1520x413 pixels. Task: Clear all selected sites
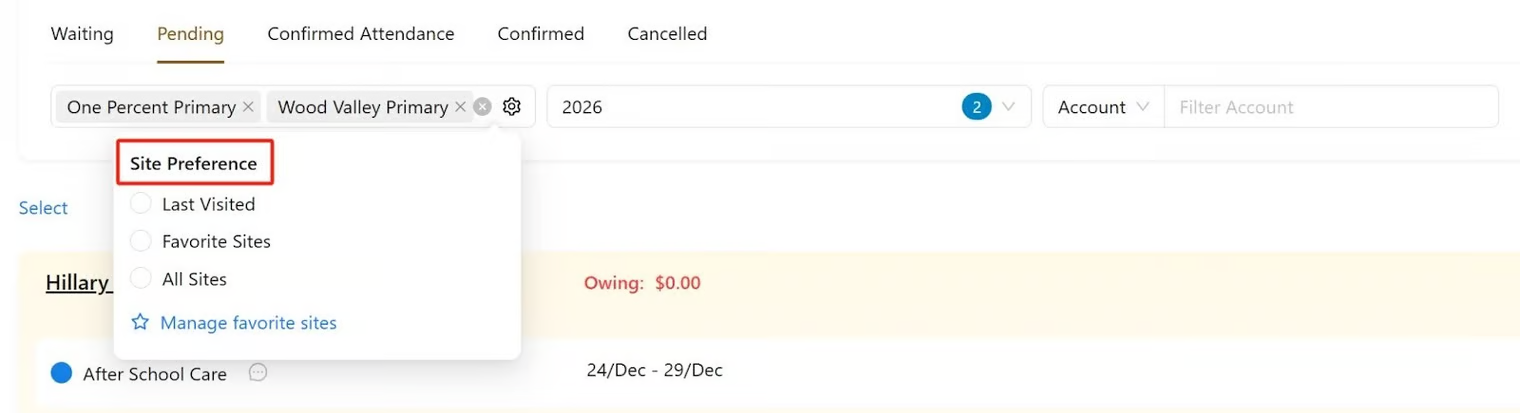tap(483, 107)
